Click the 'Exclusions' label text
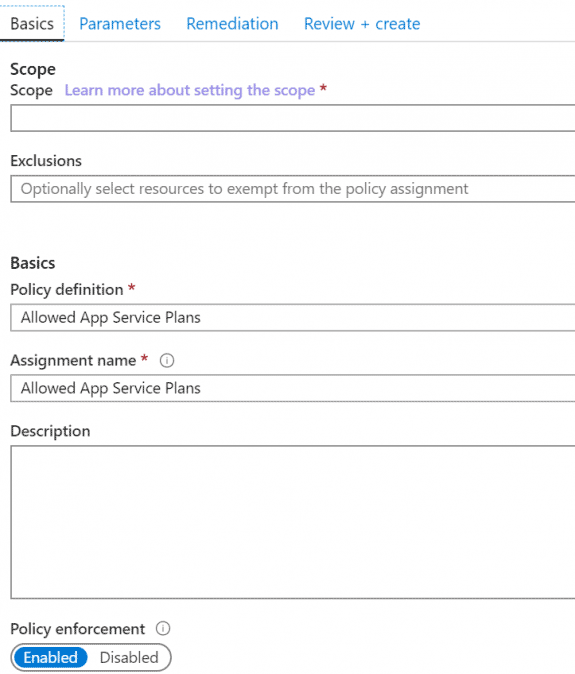Image resolution: width=575 pixels, height=674 pixels. 46,161
